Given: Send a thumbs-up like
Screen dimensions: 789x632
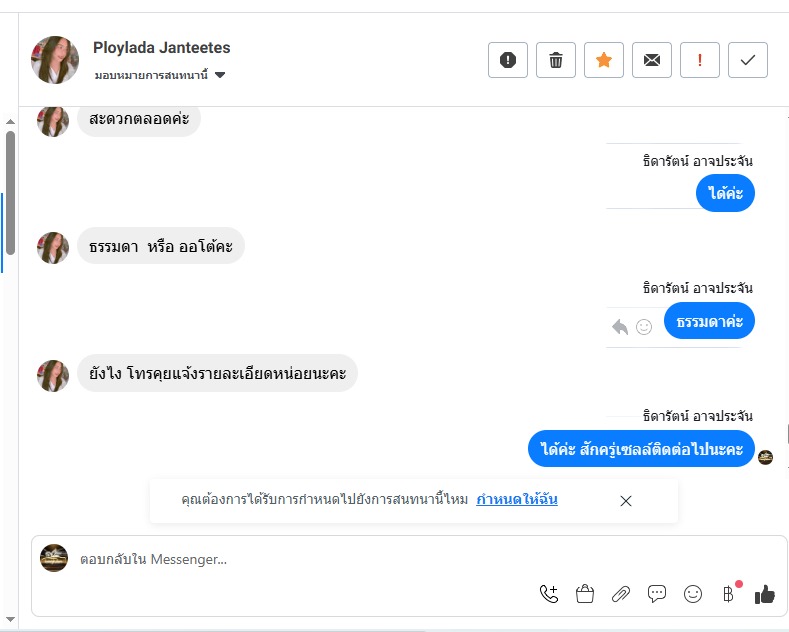Looking at the screenshot, I should point(765,594).
